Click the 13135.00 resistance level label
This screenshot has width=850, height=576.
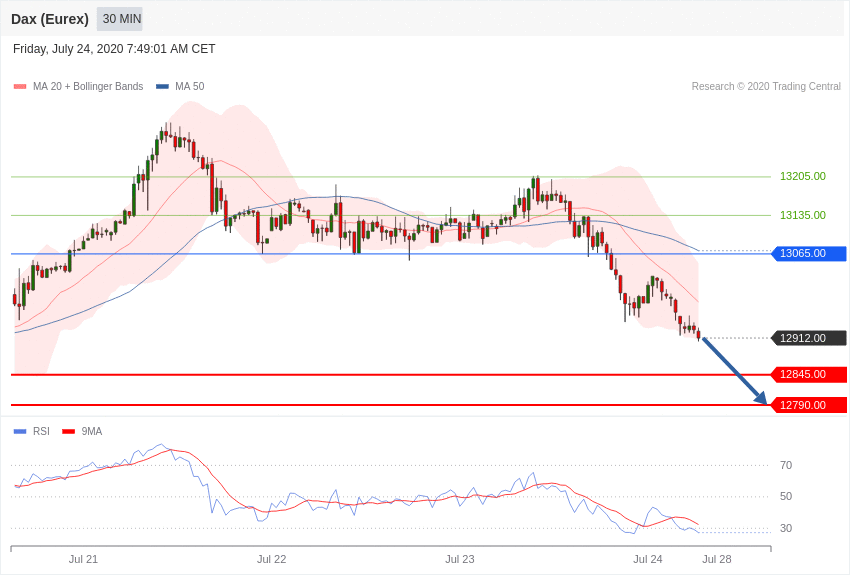click(x=803, y=215)
